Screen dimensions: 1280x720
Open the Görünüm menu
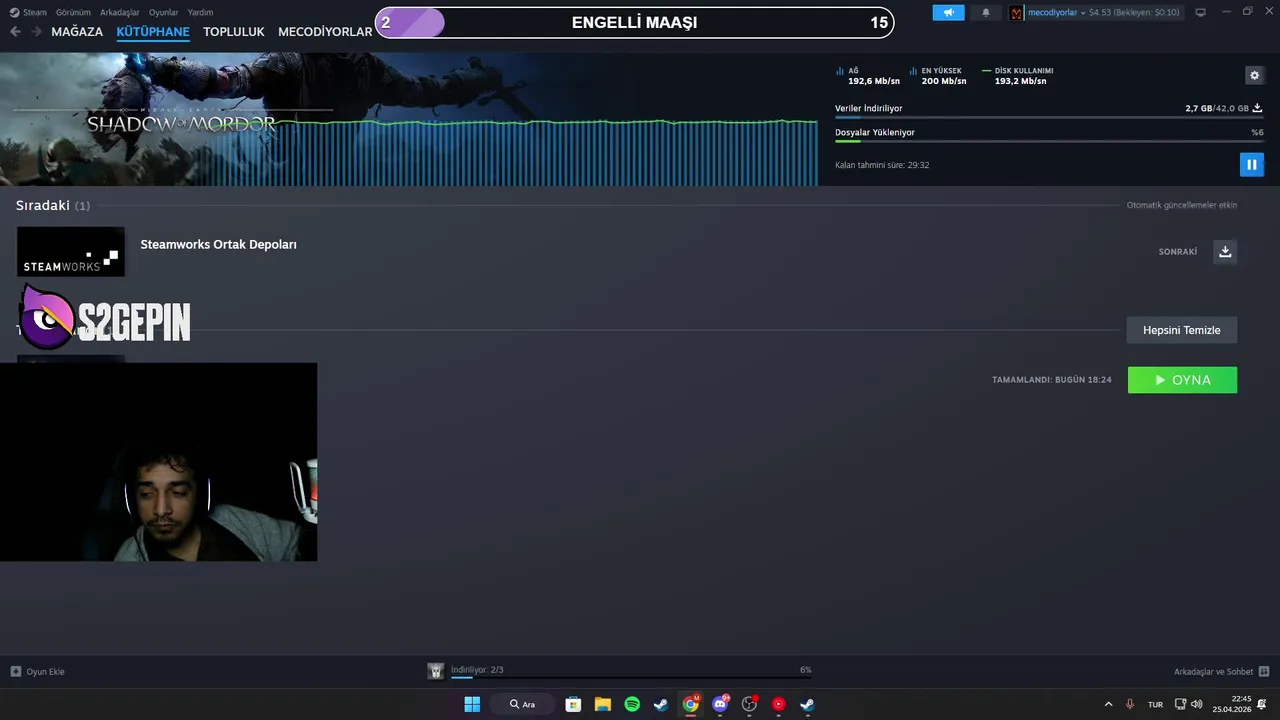73,12
